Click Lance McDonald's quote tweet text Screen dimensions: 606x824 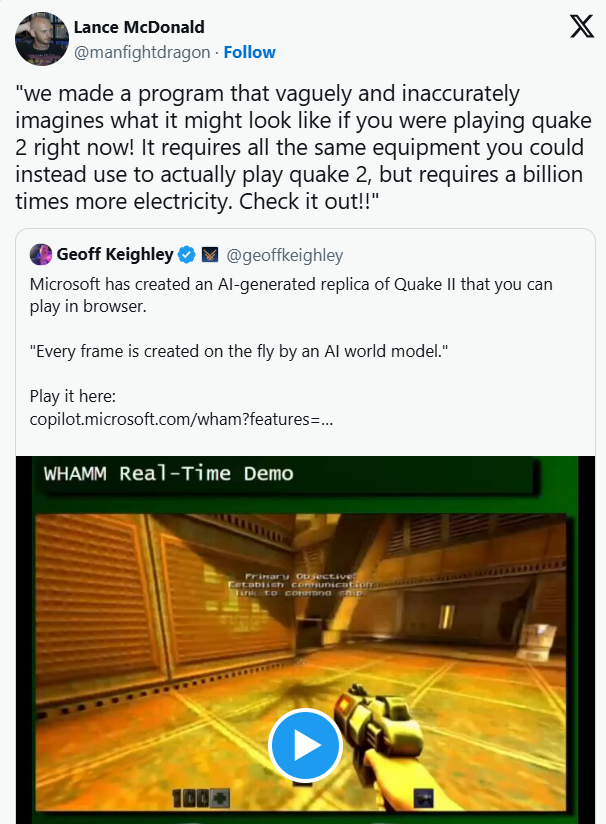click(303, 147)
